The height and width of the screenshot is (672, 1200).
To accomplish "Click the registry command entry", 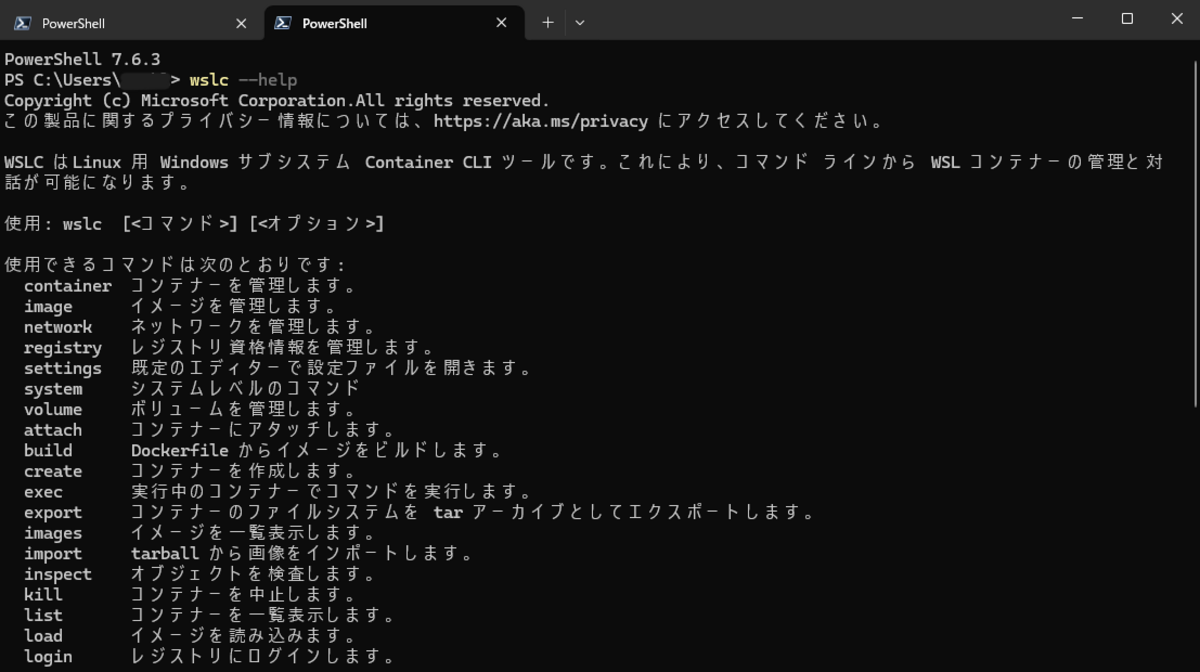I will pyautogui.click(x=63, y=348).
